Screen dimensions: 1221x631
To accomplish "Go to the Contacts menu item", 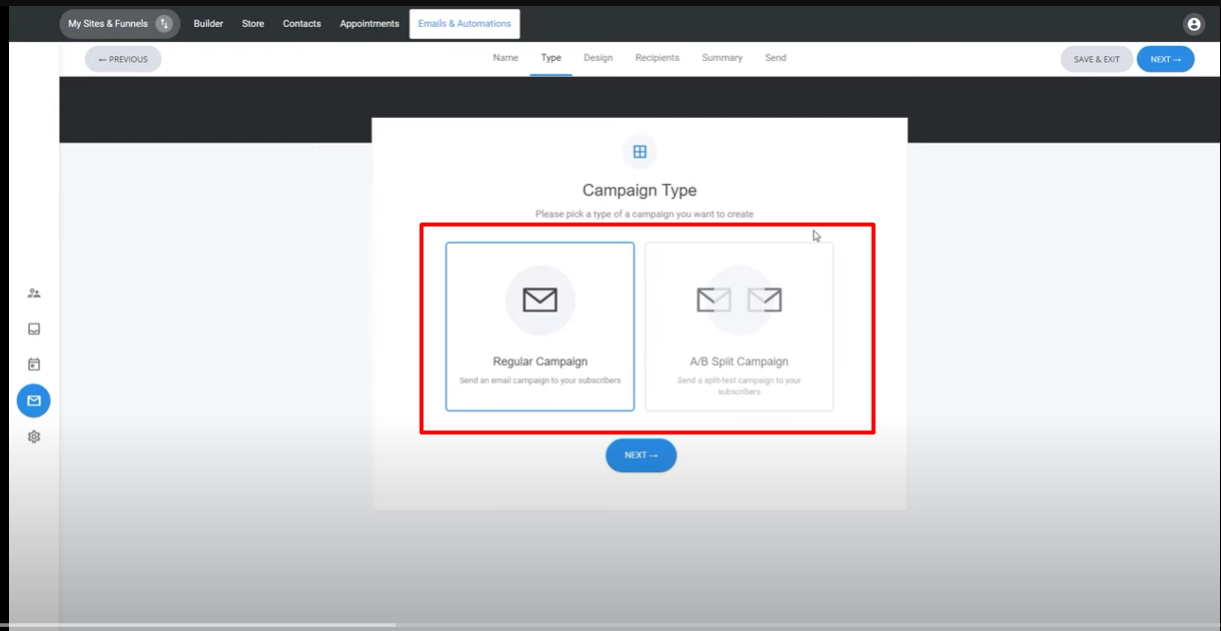I will 302,24.
